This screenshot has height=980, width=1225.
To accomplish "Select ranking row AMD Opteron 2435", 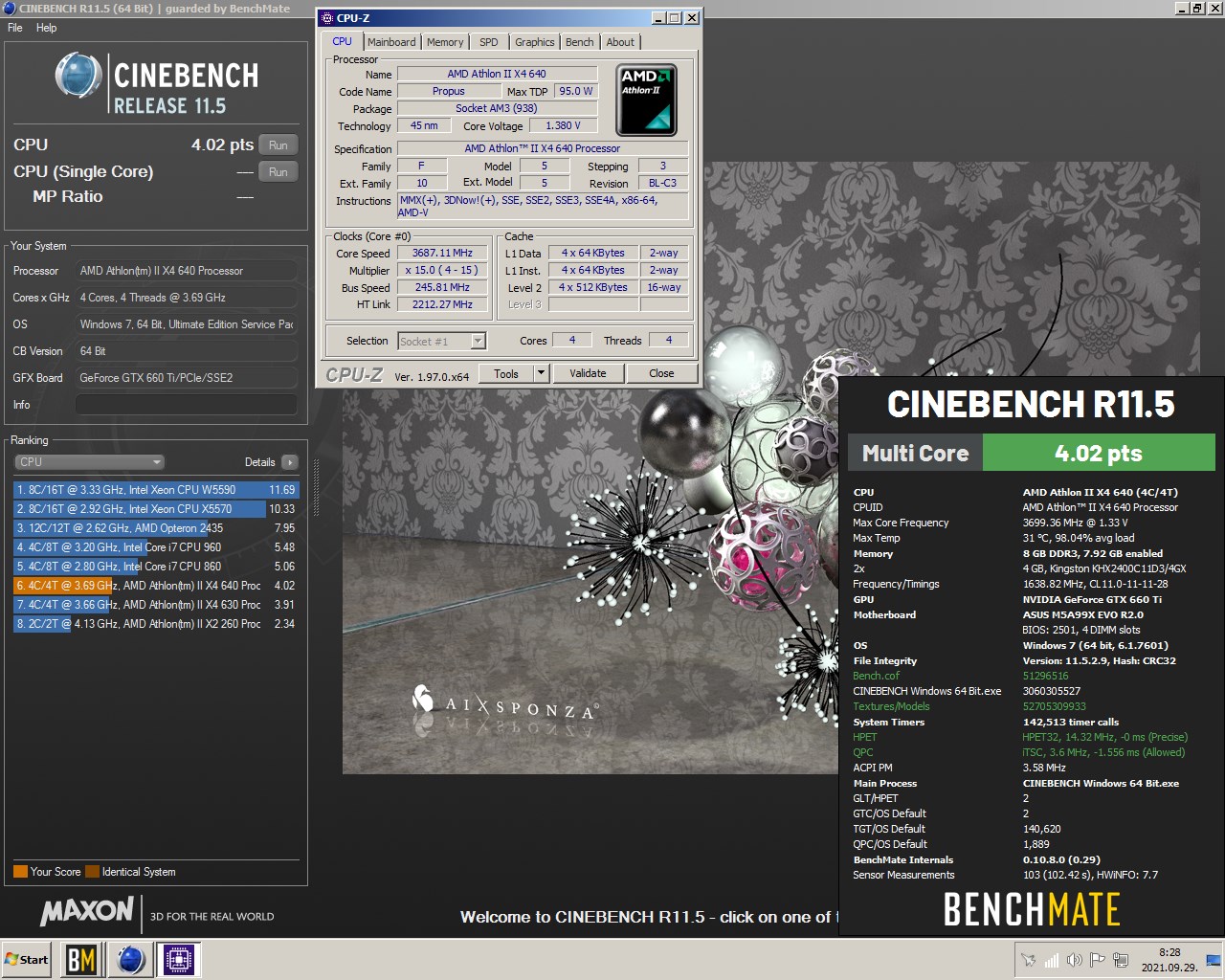I will click(155, 528).
